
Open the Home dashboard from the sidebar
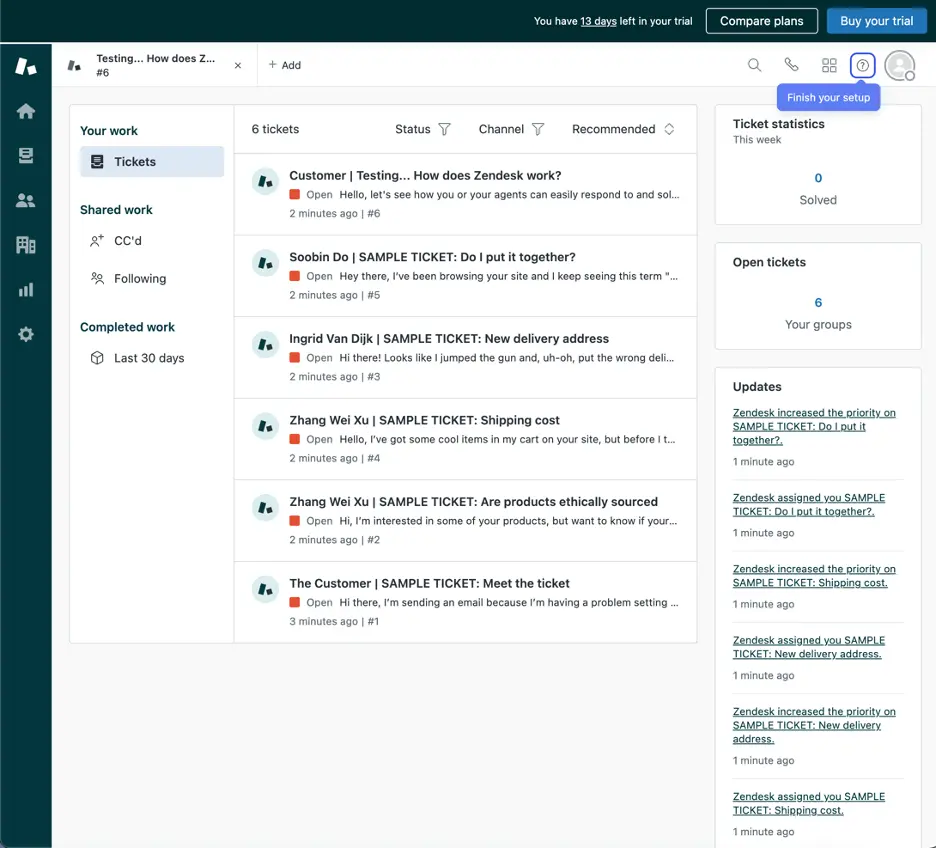click(26, 111)
